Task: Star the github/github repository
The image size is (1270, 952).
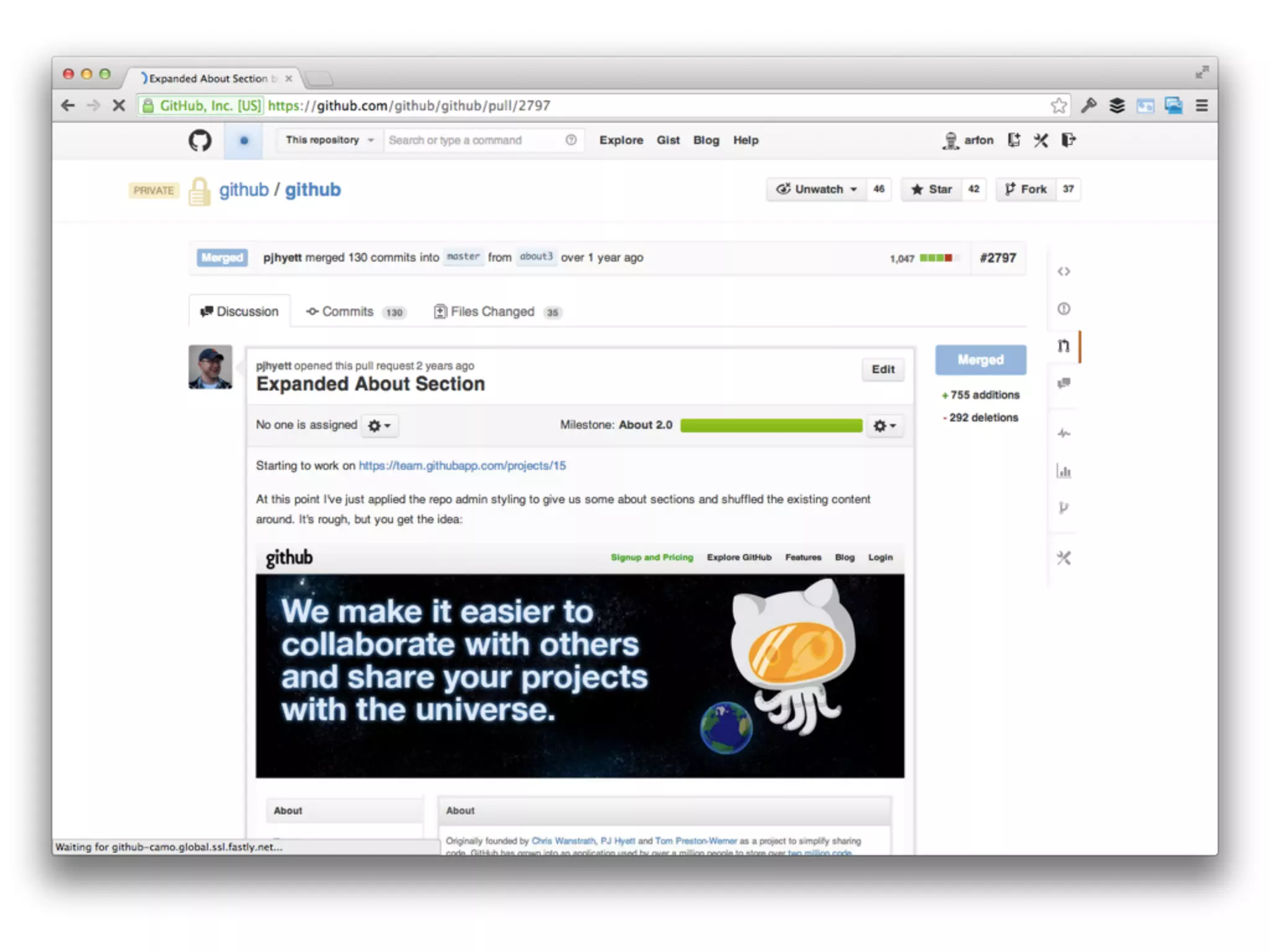Action: (x=931, y=189)
